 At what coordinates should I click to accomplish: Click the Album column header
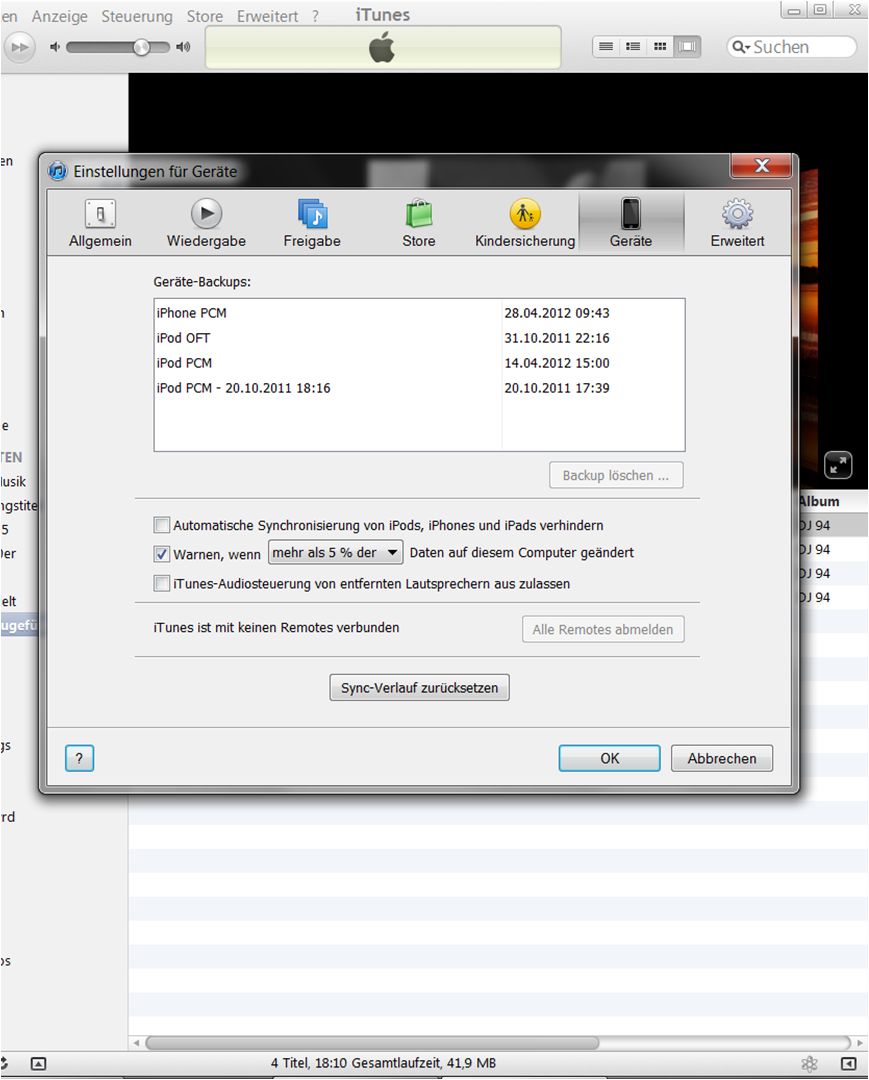click(819, 501)
